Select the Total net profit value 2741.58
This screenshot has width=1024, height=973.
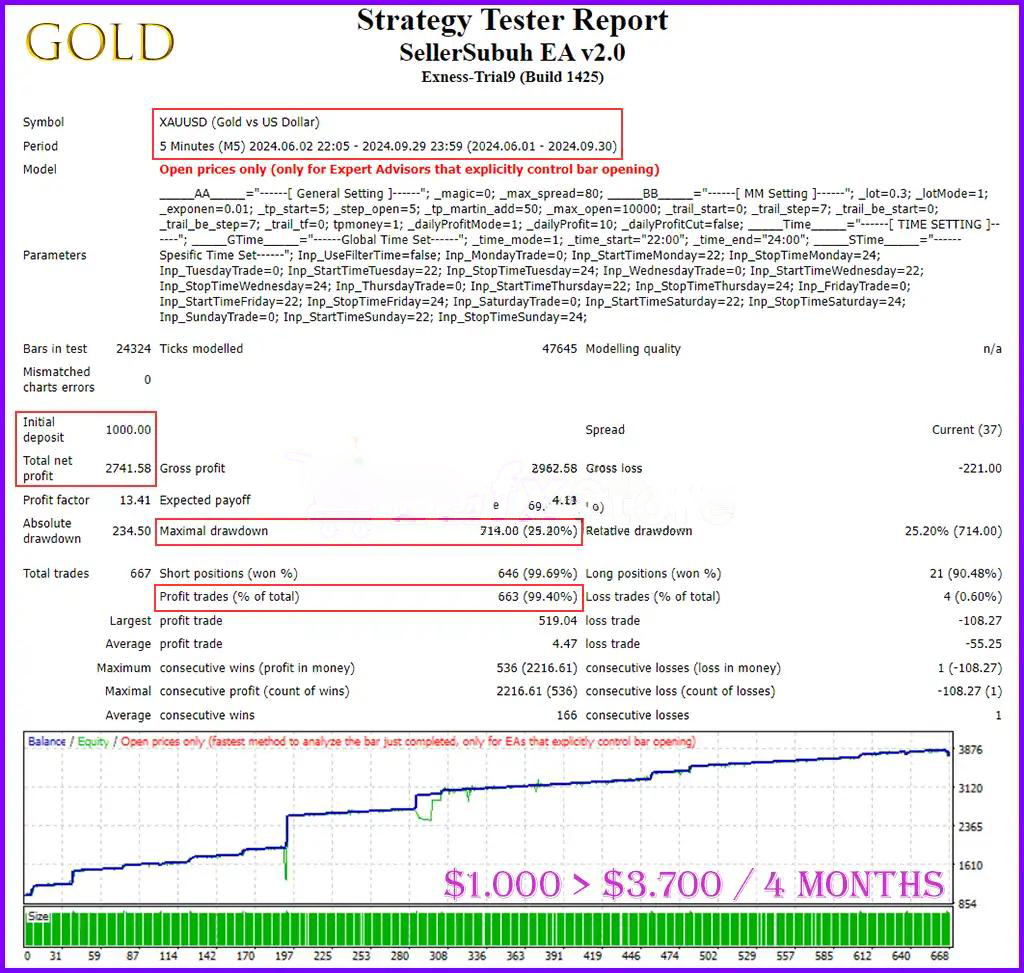coord(128,468)
